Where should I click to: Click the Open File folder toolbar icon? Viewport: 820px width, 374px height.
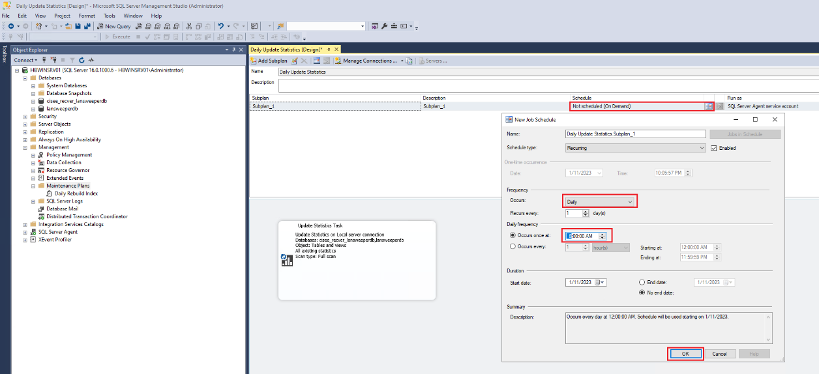(69, 26)
